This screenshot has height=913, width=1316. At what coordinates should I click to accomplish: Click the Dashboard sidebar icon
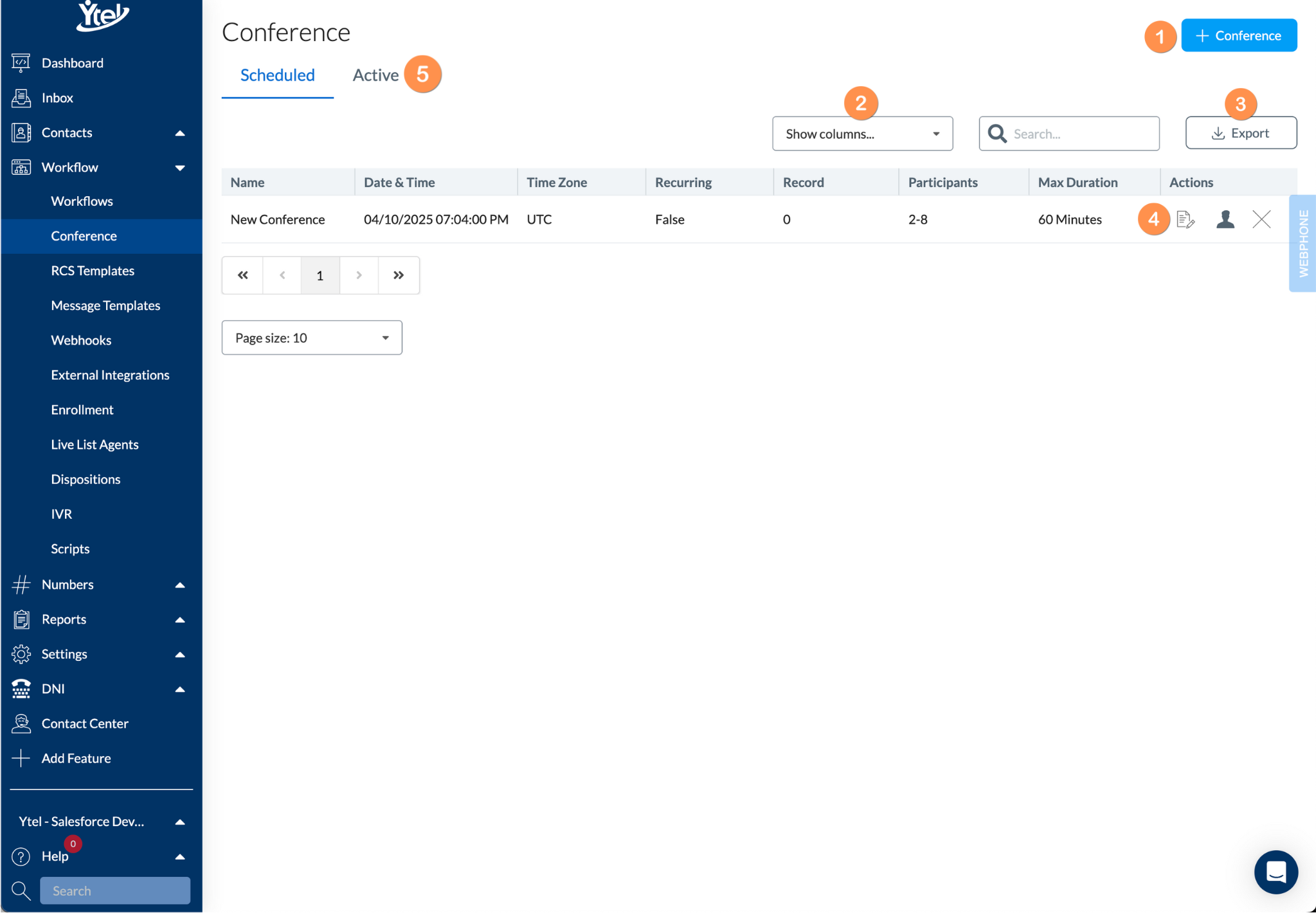(21, 62)
